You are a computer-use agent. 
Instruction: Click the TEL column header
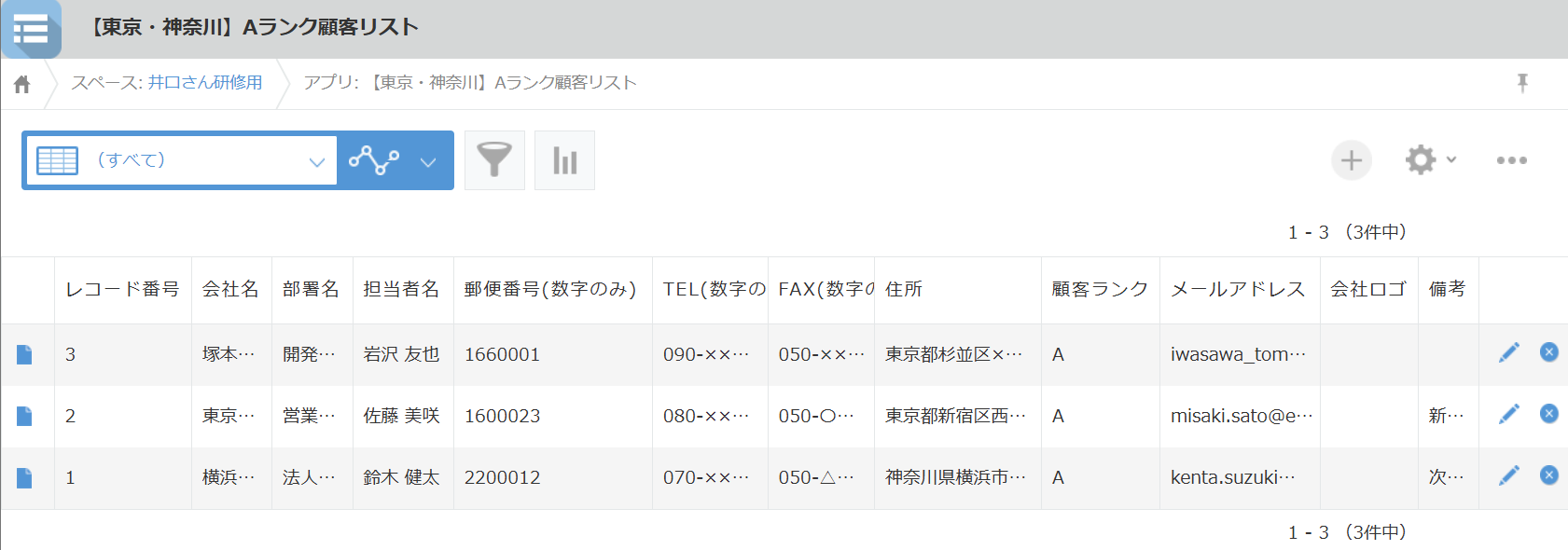click(x=710, y=289)
